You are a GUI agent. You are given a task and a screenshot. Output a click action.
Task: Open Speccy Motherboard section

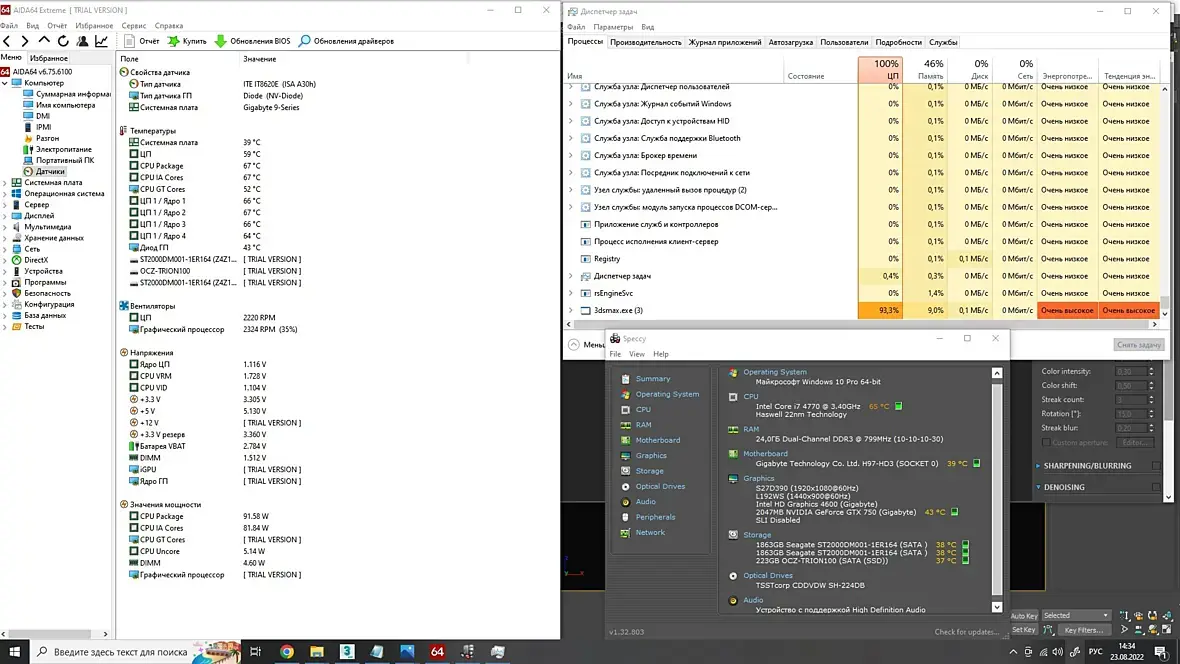point(658,440)
